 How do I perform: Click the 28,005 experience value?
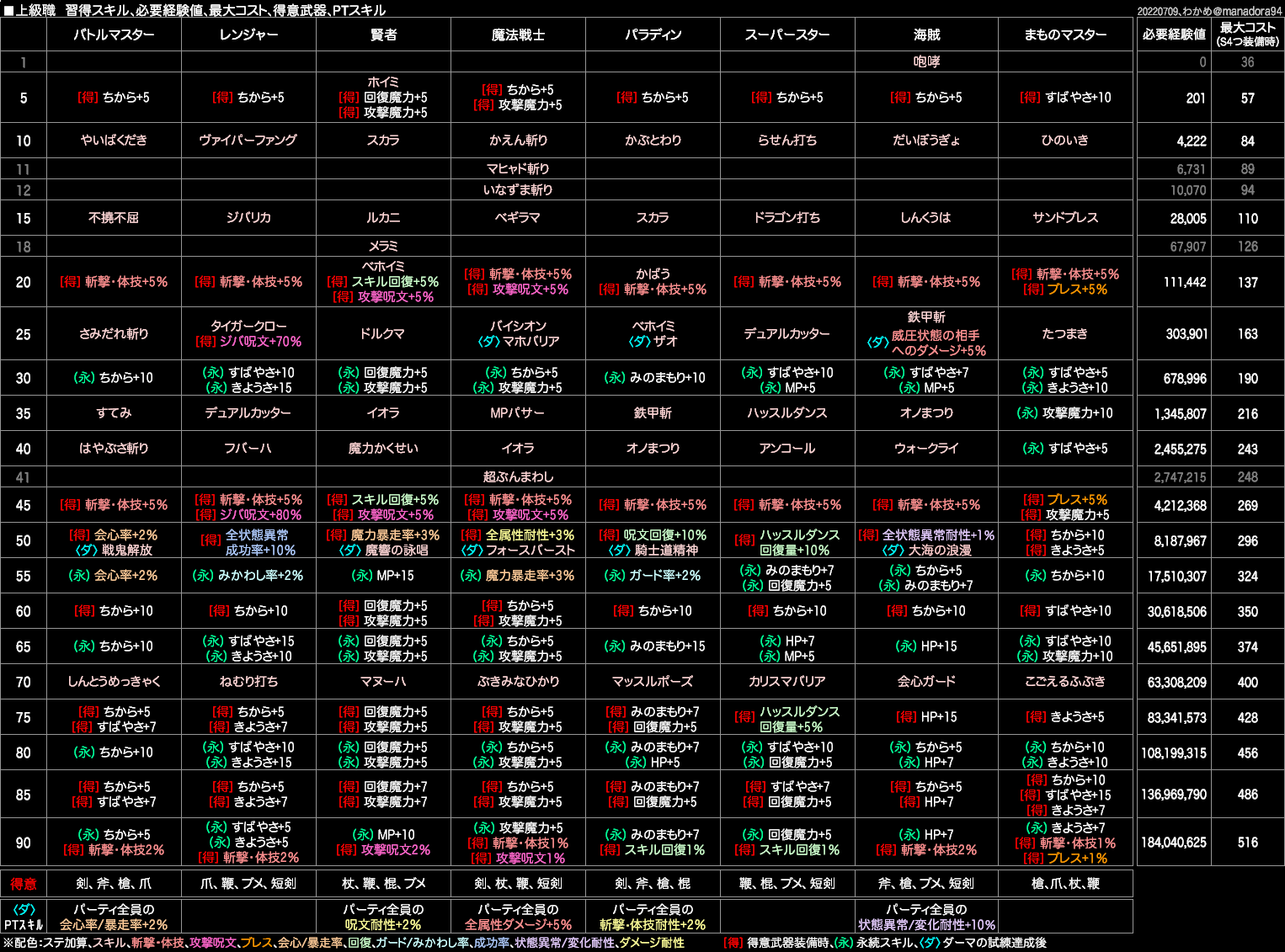(1188, 219)
